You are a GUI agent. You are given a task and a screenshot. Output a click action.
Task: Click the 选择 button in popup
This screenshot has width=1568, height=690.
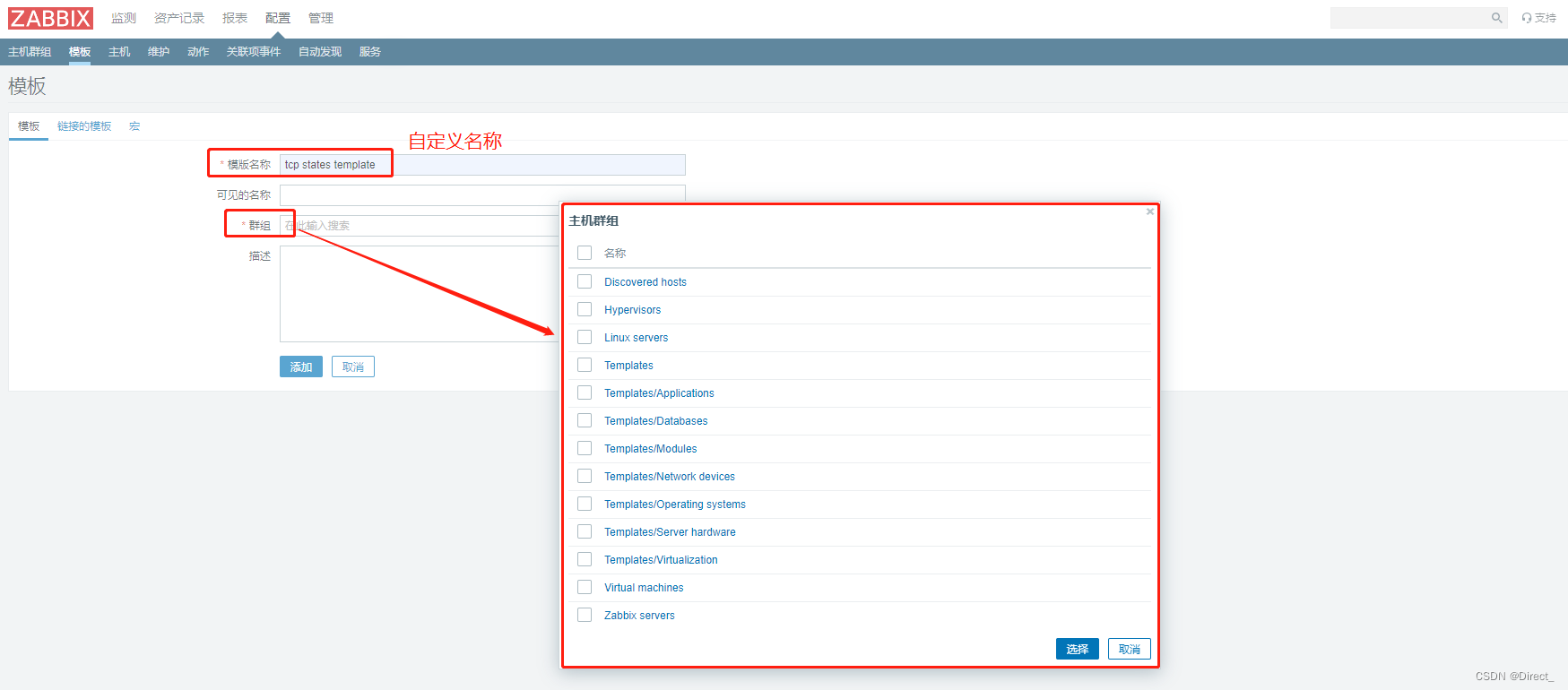[1078, 649]
